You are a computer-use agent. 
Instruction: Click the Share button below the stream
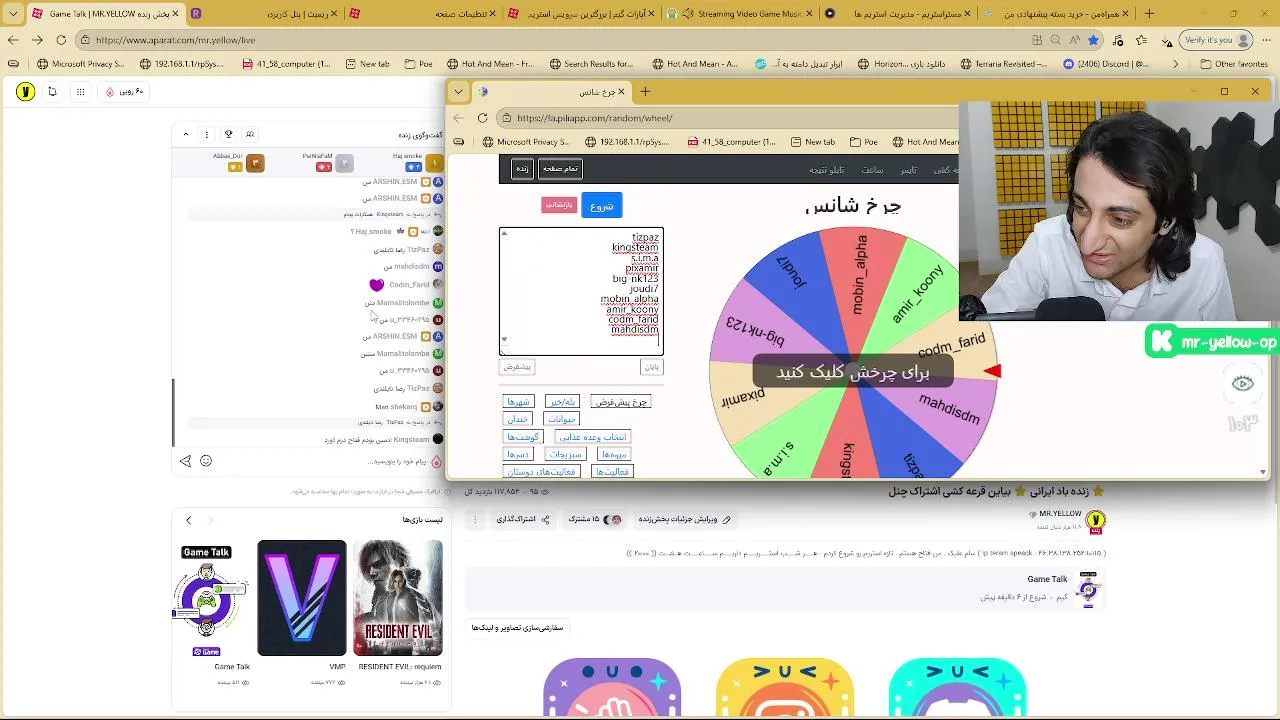(x=523, y=519)
